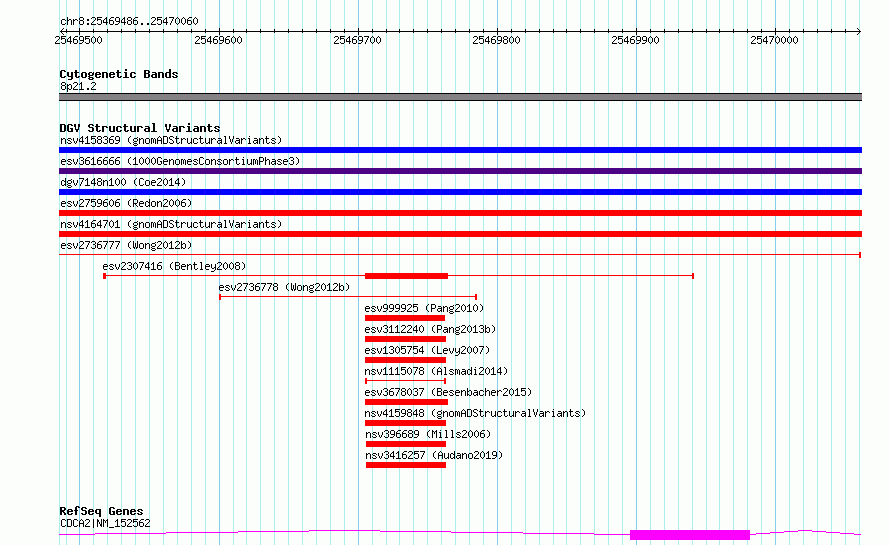
Task: Click ruler position 25469800
Action: point(497,40)
